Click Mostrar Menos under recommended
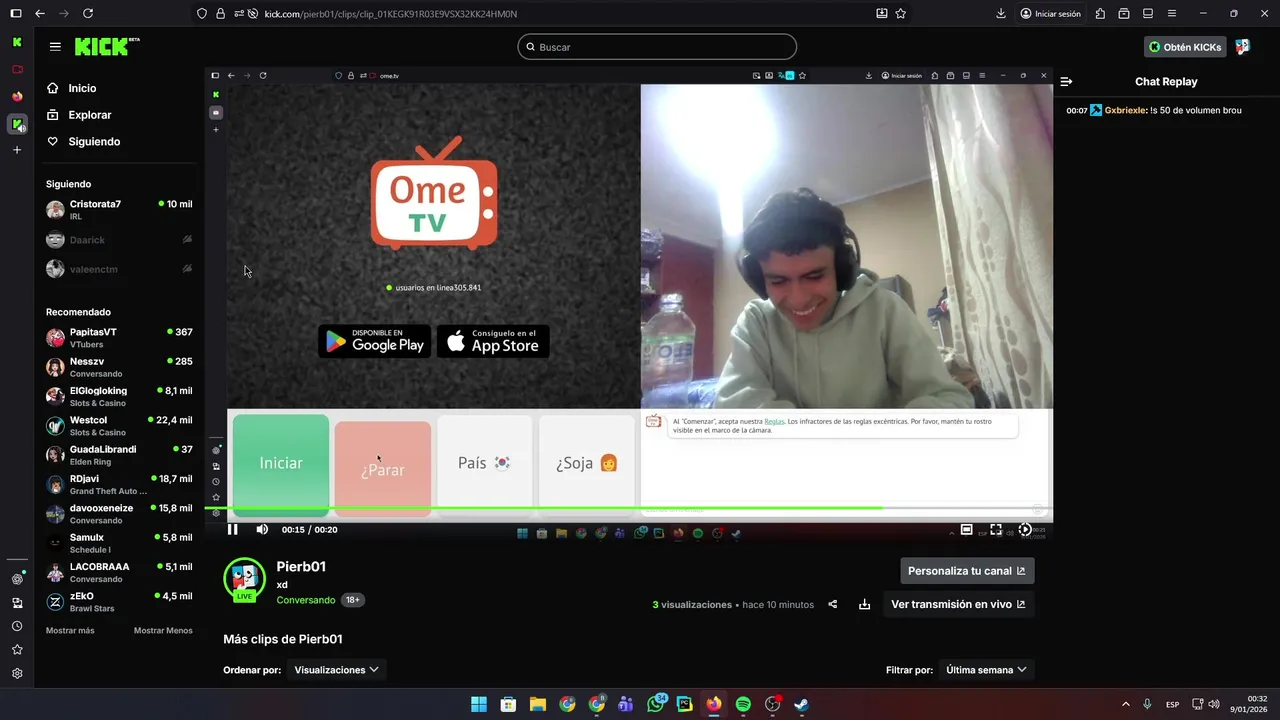Screen dimensions: 1280x720 click(x=163, y=631)
